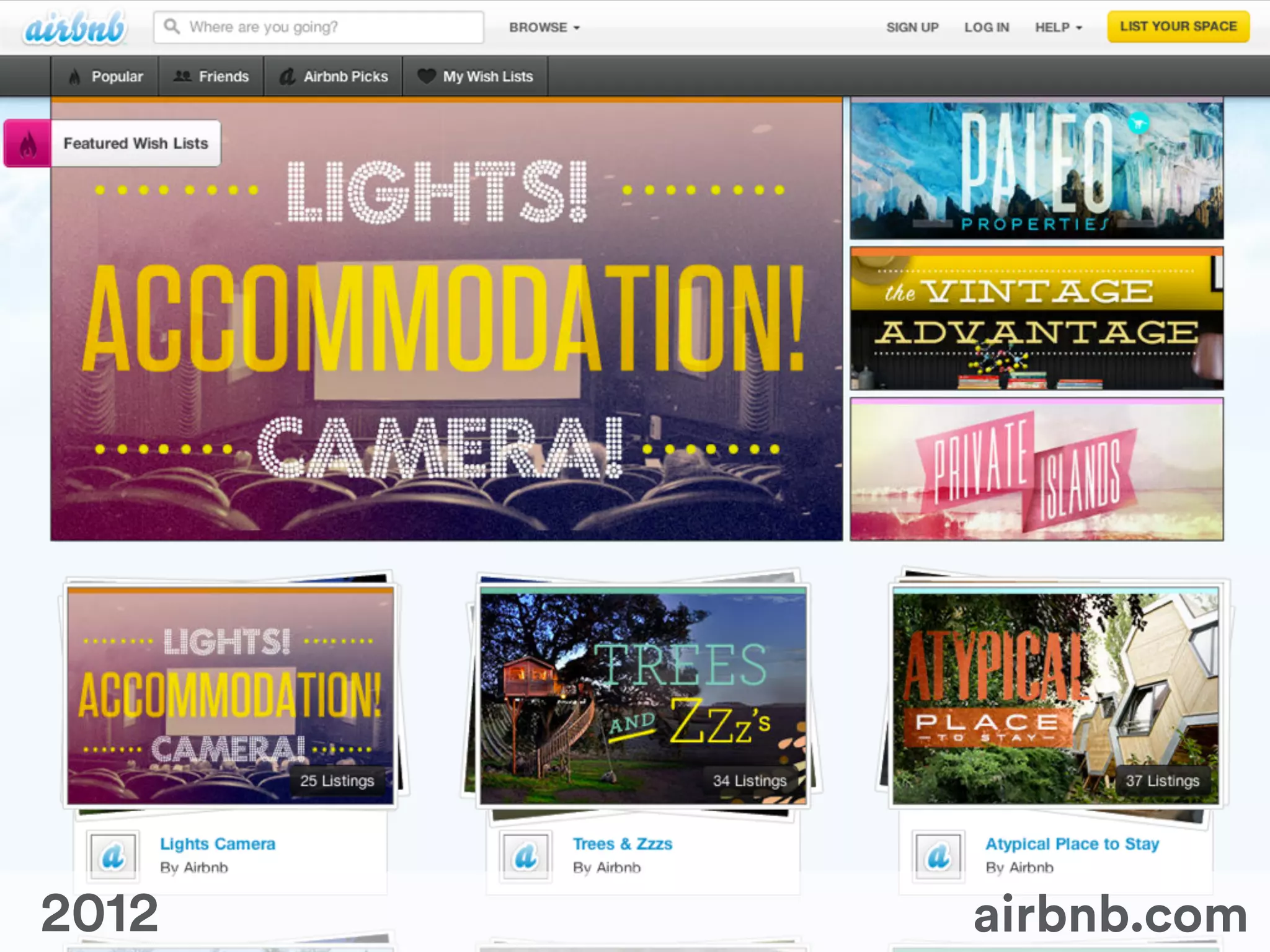Click the Airbnb avatar beside Atypical Place to Stay
Viewport: 1270px width, 952px height.
pos(938,857)
